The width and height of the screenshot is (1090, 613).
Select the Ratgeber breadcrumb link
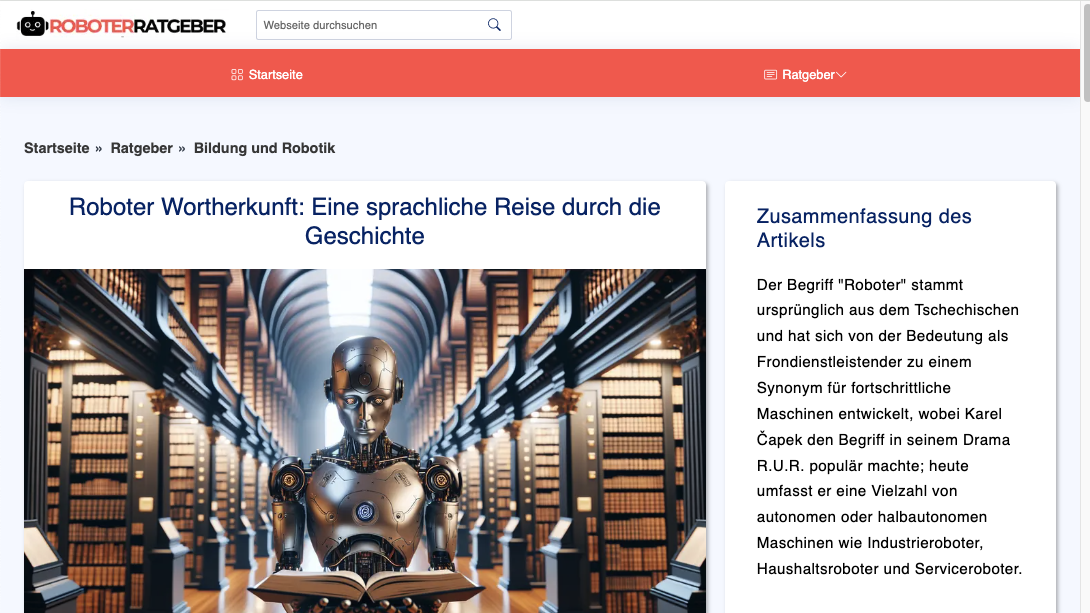[x=141, y=148]
